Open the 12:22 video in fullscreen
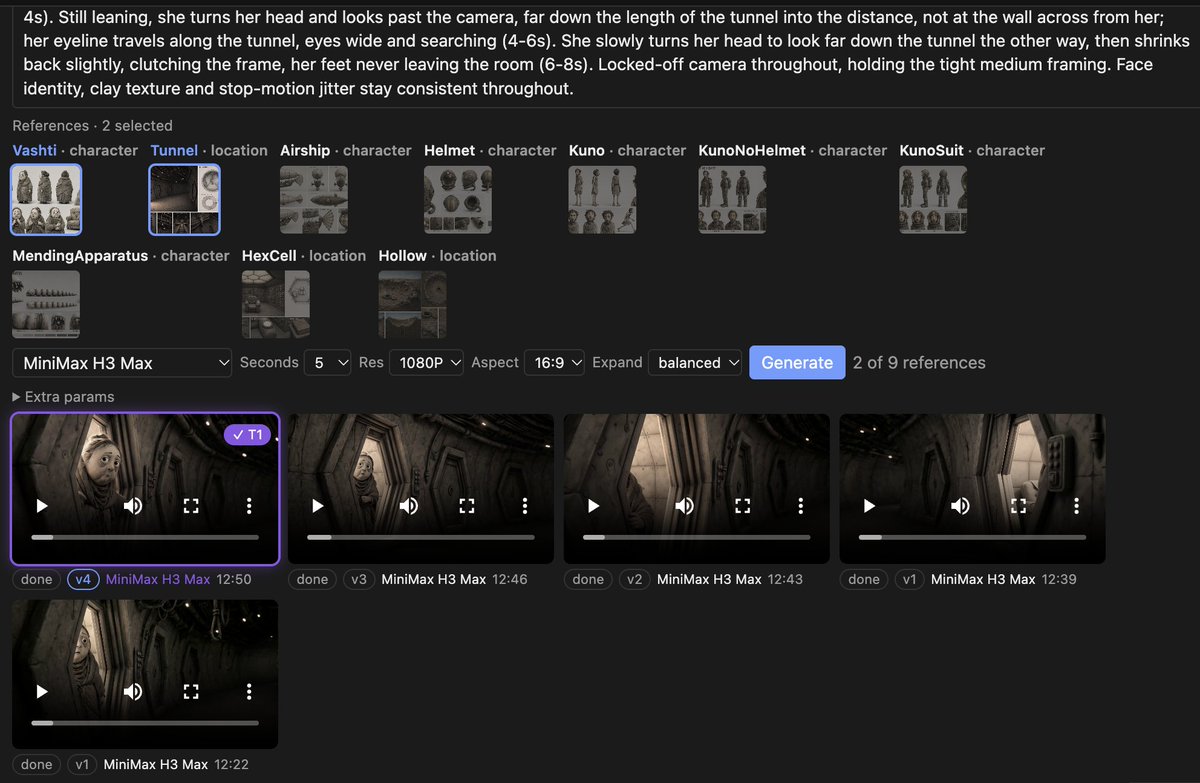The width and height of the screenshot is (1200, 783). tap(192, 691)
